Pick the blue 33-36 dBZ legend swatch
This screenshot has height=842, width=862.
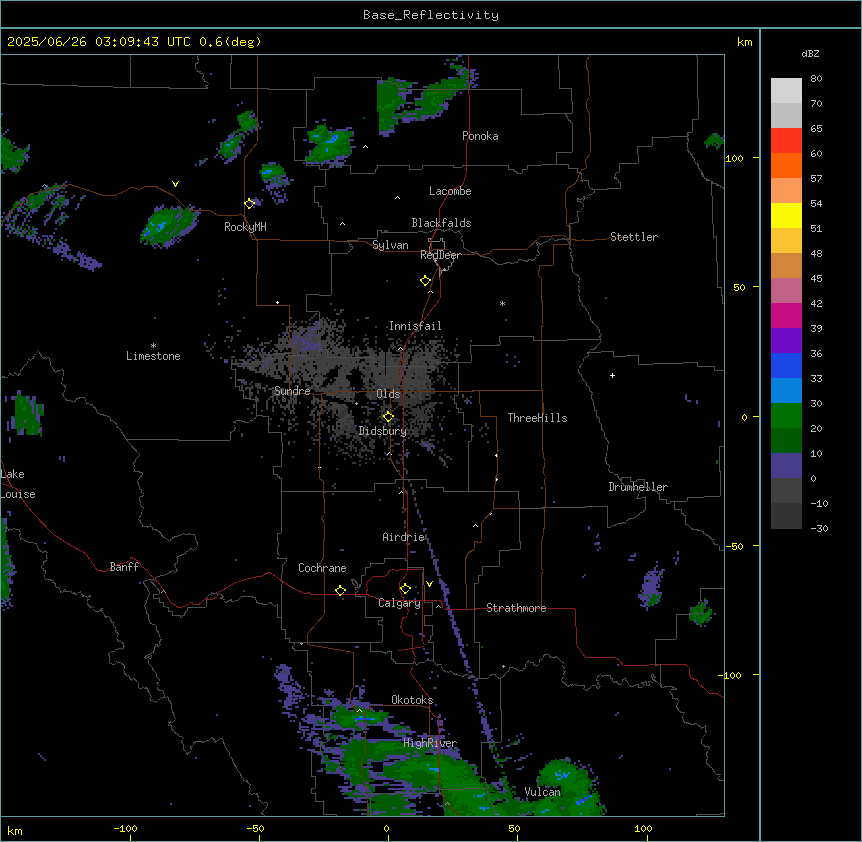click(786, 365)
